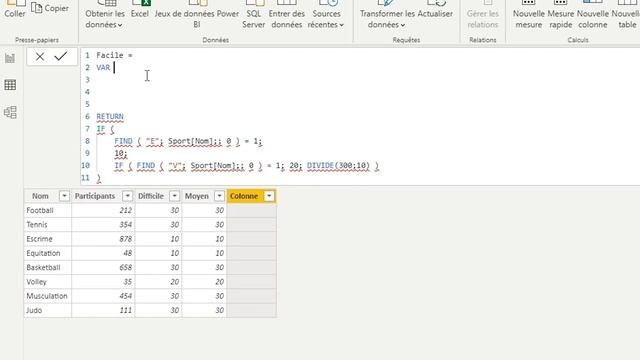Image resolution: width=640 pixels, height=360 pixels.
Task: Open the Nom column filter dropdown
Action: 64,196
